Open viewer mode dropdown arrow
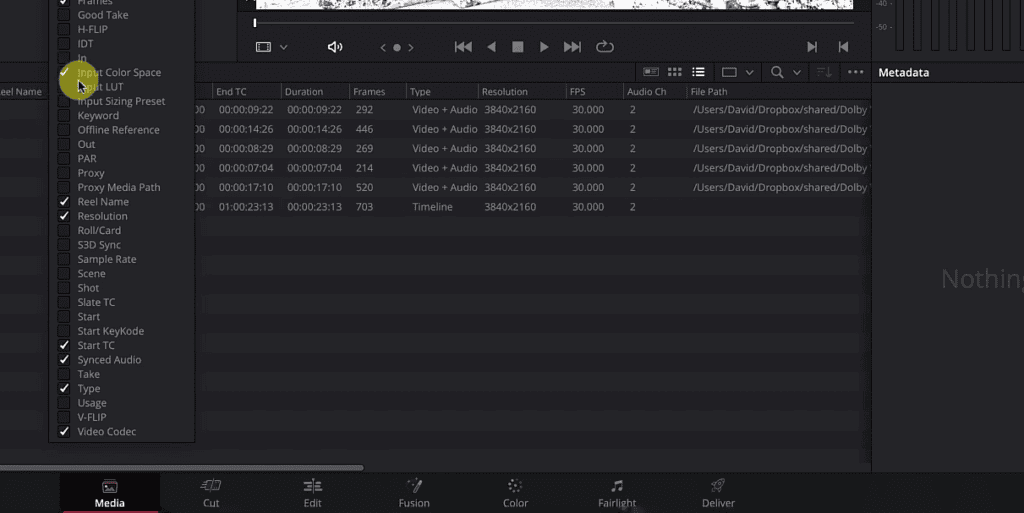This screenshot has width=1024, height=513. [283, 47]
